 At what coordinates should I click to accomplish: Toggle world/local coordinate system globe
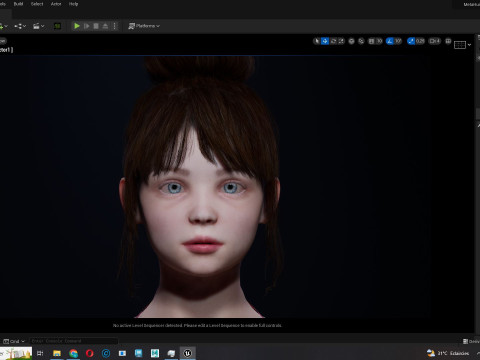tap(351, 41)
